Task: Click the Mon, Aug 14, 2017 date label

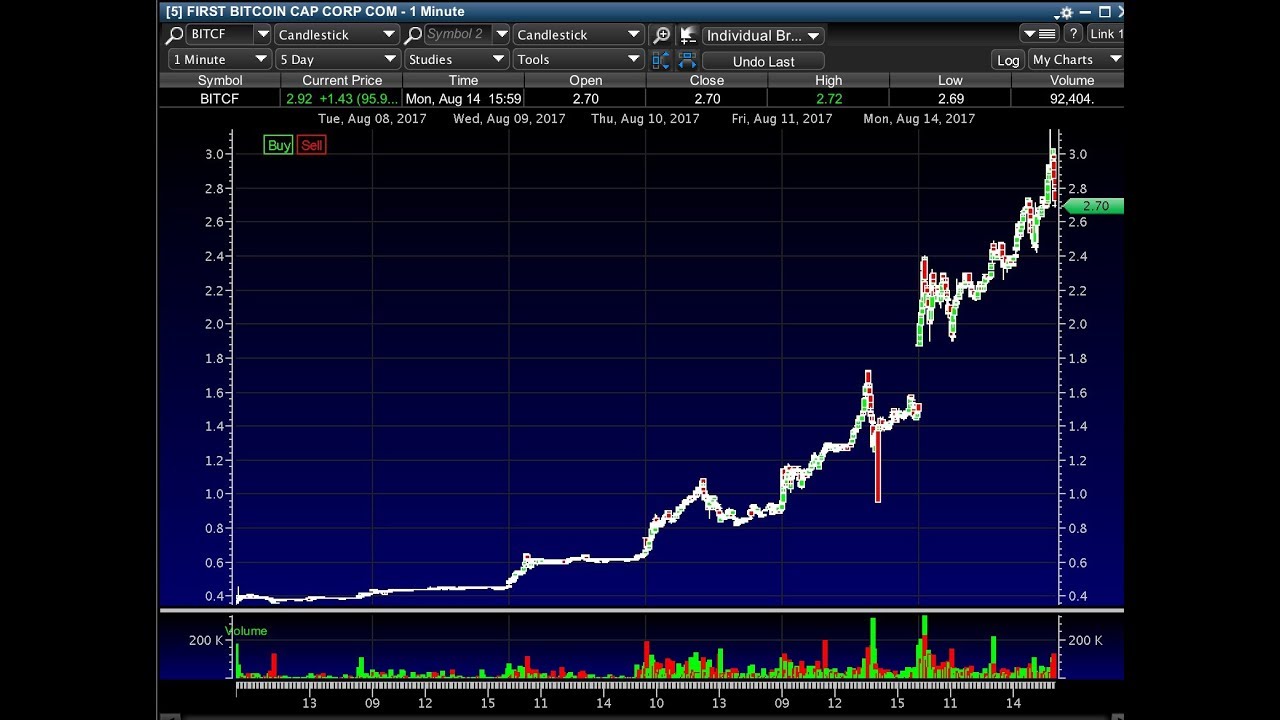Action: tap(919, 118)
